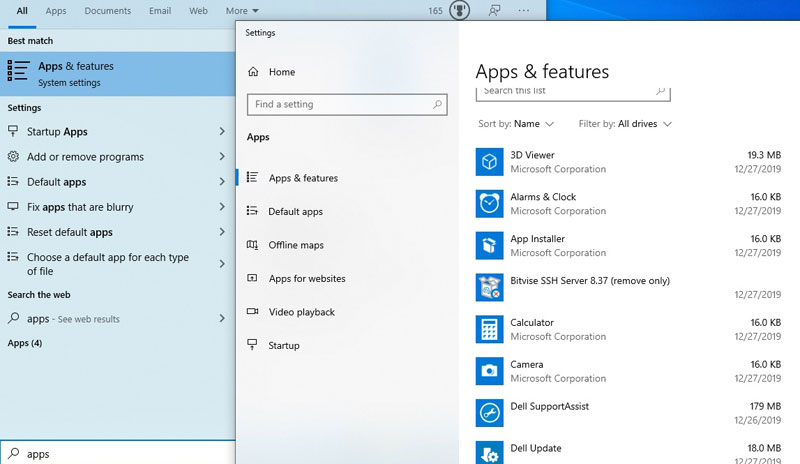The height and width of the screenshot is (464, 800).
Task: Click the 3D Viewer app icon
Action: tap(489, 162)
